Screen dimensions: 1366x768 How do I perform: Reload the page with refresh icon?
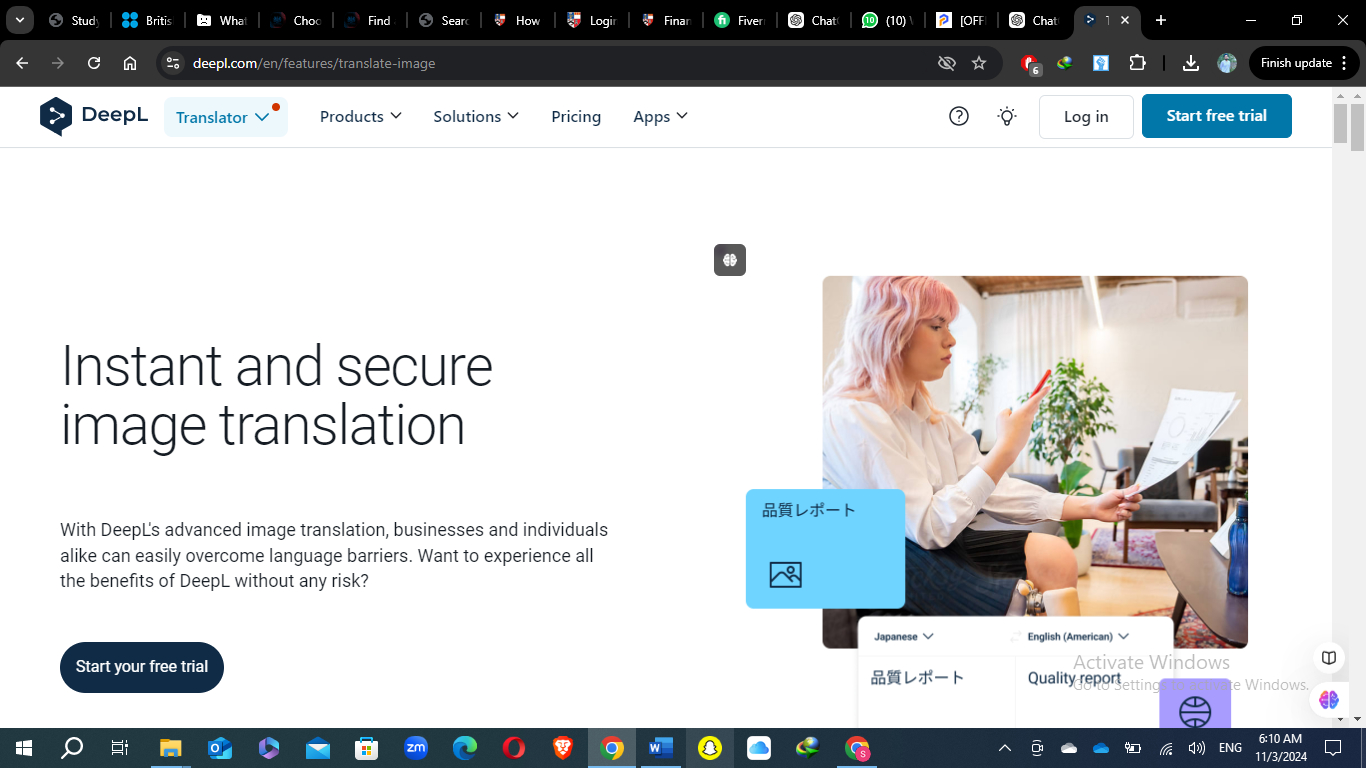click(94, 63)
